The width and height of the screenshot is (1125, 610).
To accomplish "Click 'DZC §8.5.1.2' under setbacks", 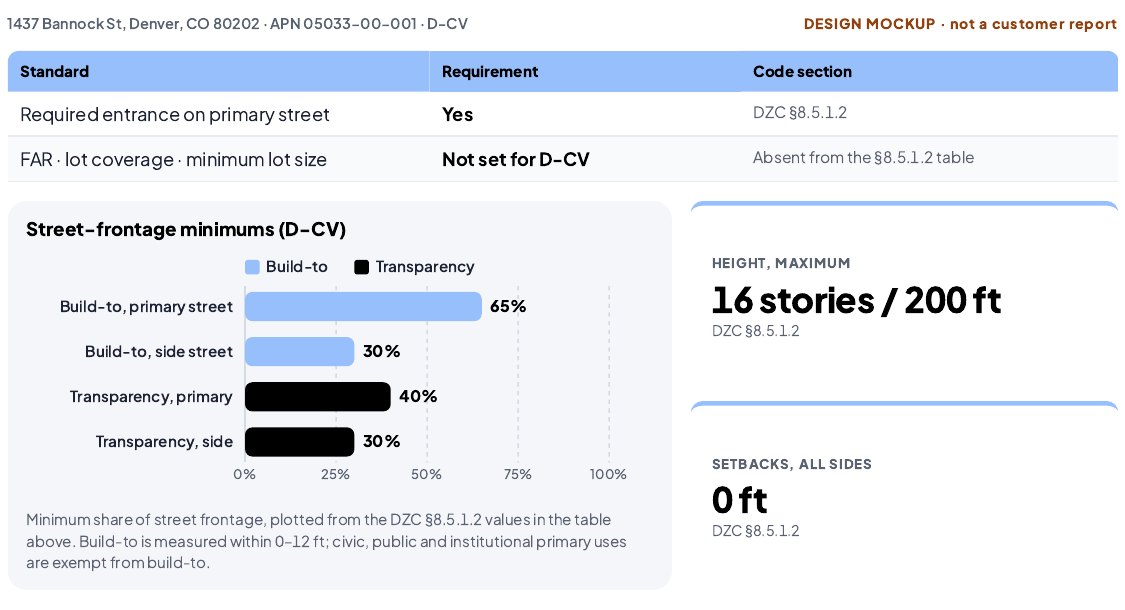I will pyautogui.click(x=756, y=531).
